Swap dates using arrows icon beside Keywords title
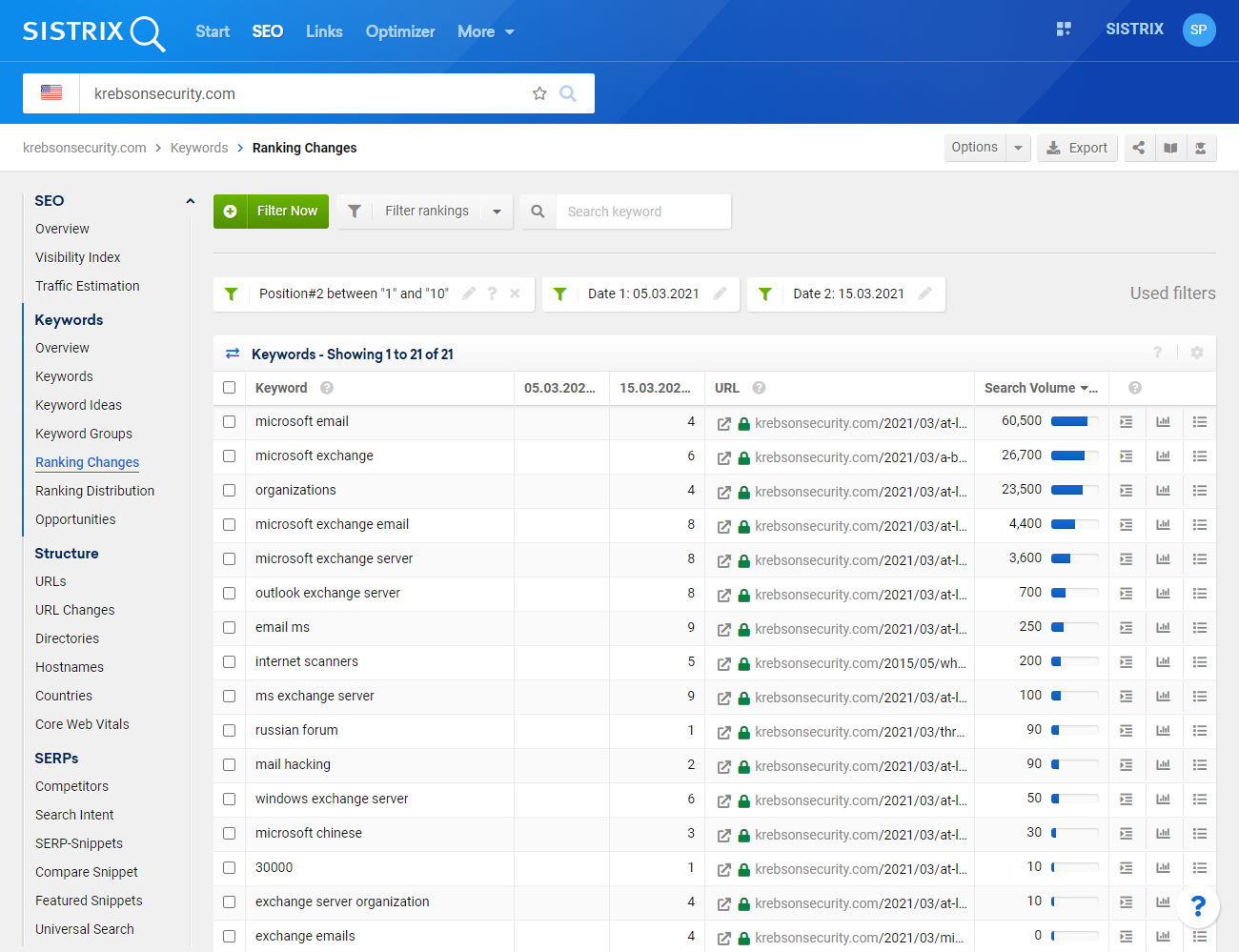Image resolution: width=1239 pixels, height=952 pixels. click(233, 354)
